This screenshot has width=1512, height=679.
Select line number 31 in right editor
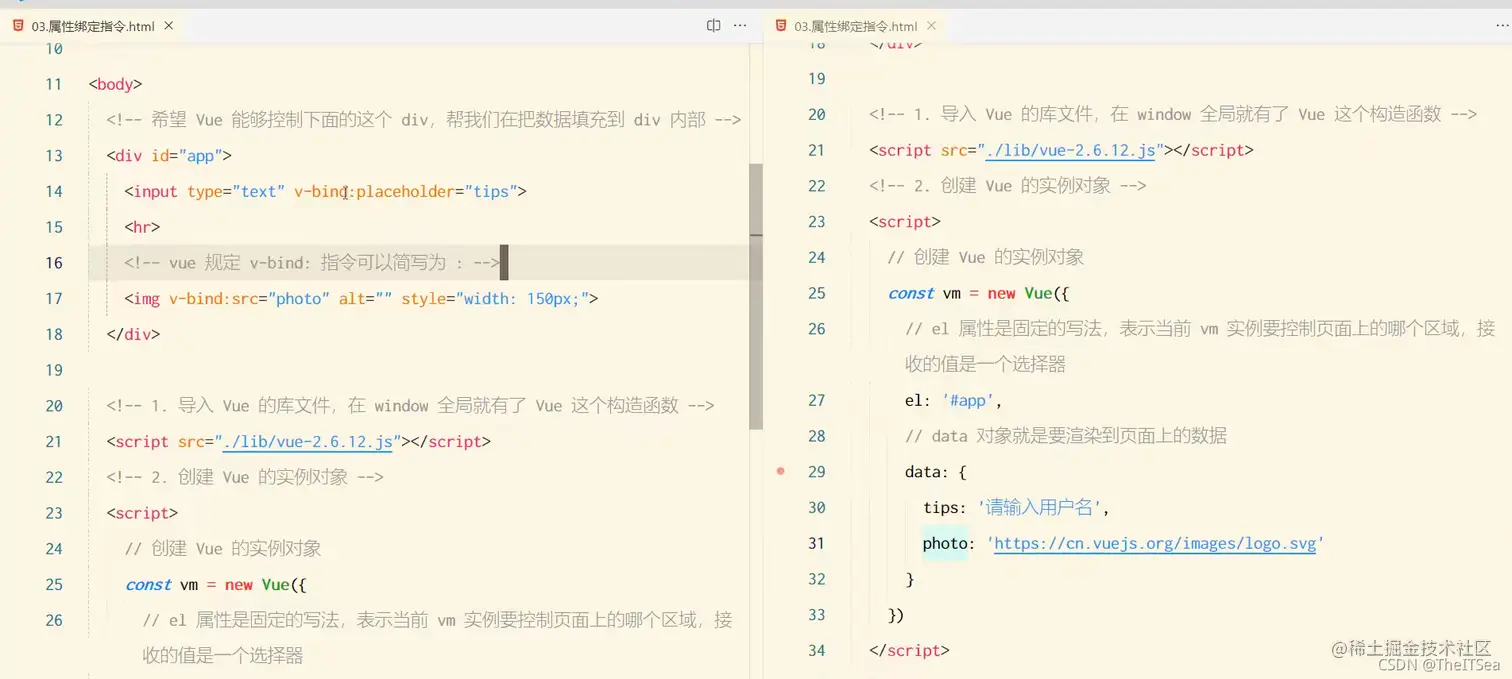(816, 543)
